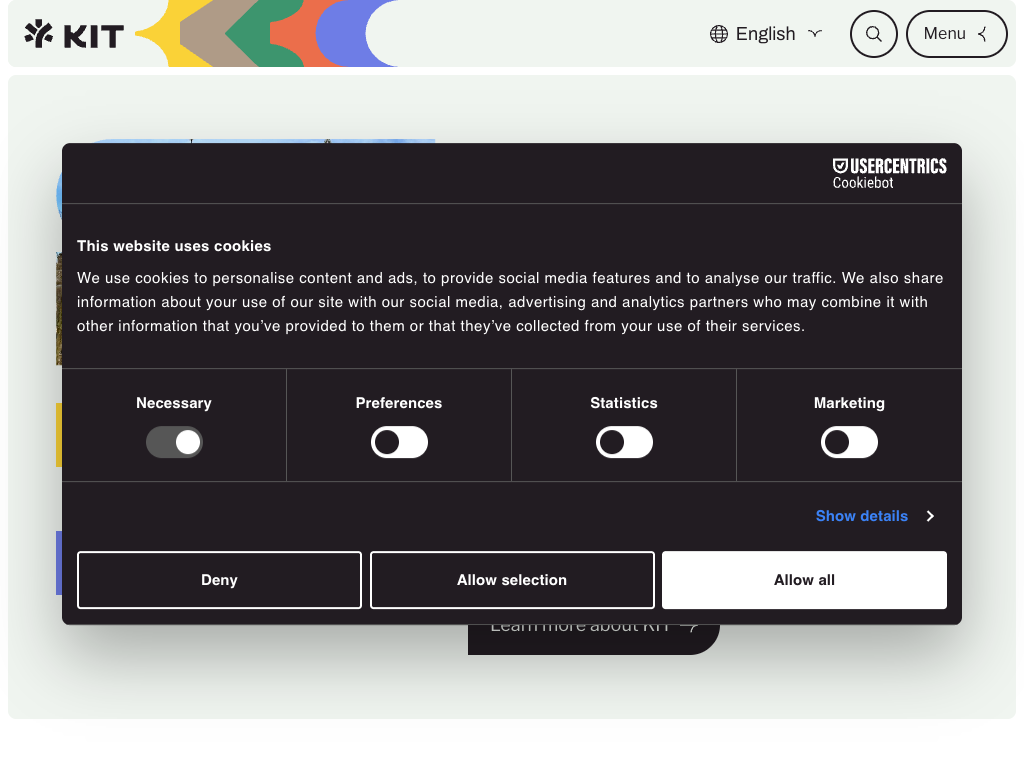The width and height of the screenshot is (1024, 768).
Task: Expand the English language dropdown
Action: 766,34
